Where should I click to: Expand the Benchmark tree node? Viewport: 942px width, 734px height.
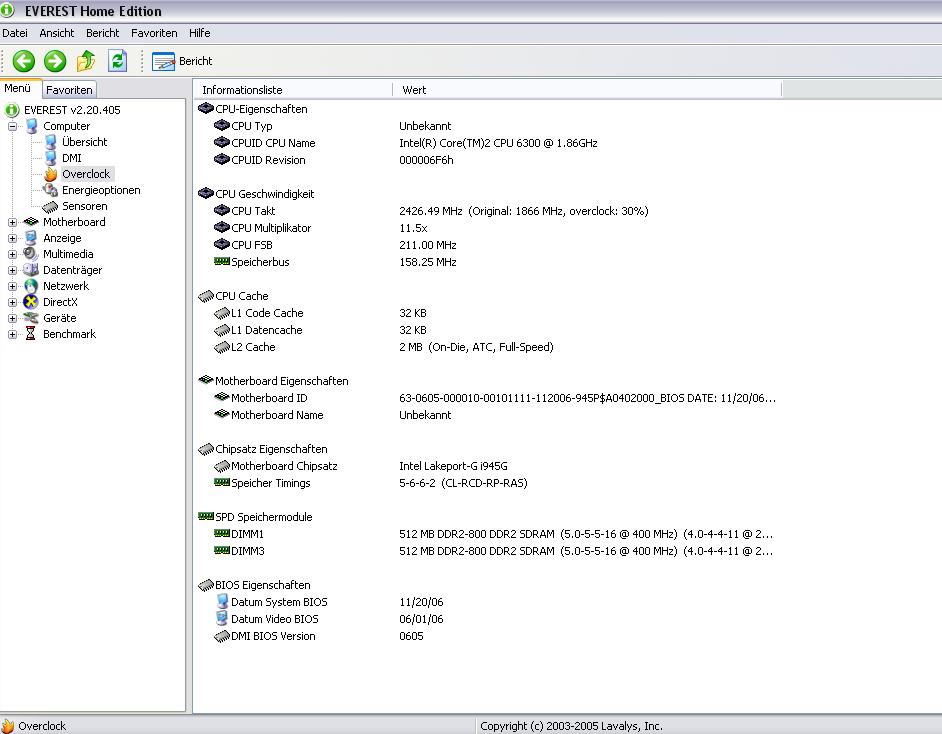click(12, 335)
